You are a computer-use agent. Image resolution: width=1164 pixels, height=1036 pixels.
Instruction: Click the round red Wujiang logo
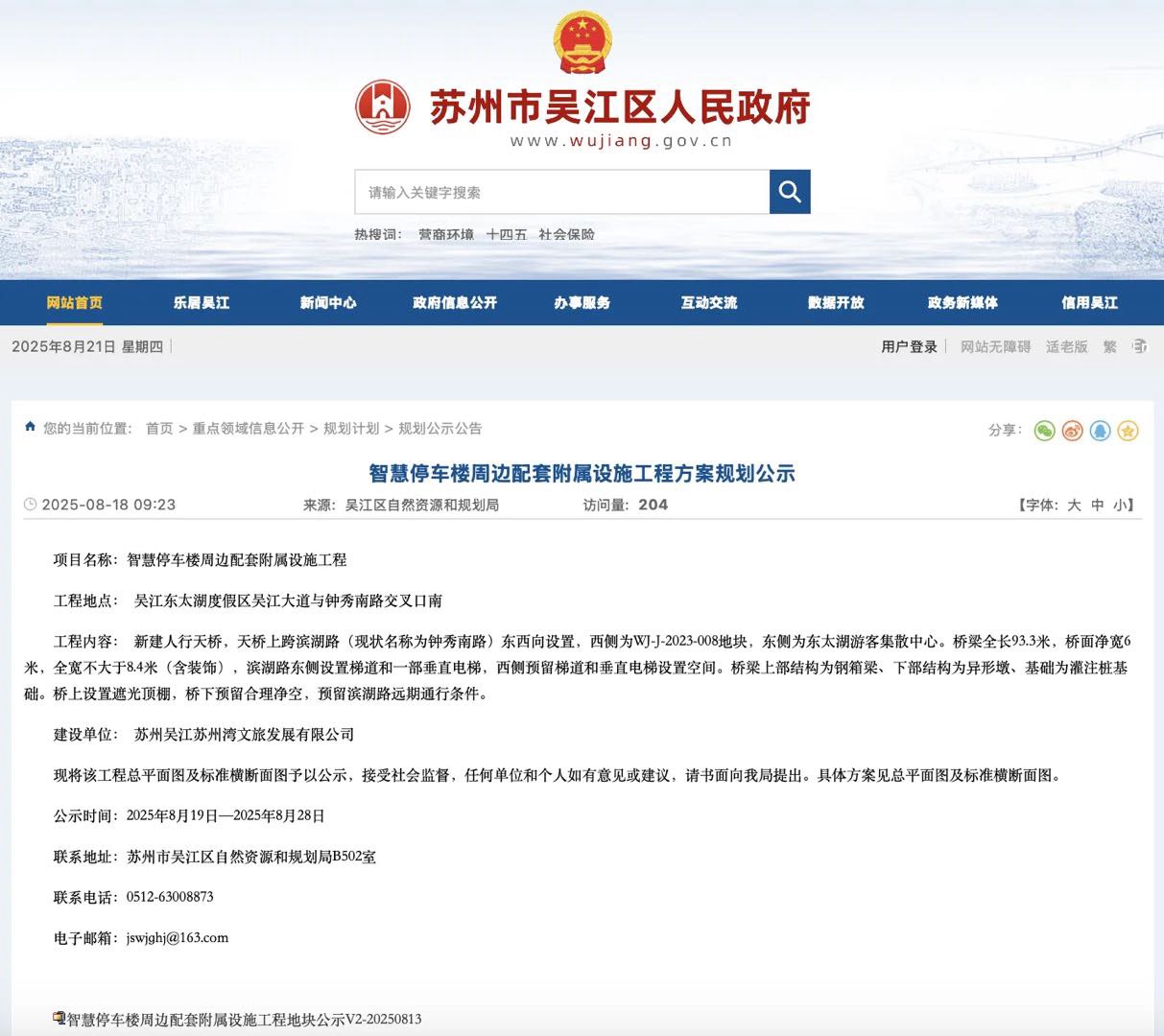tap(383, 106)
